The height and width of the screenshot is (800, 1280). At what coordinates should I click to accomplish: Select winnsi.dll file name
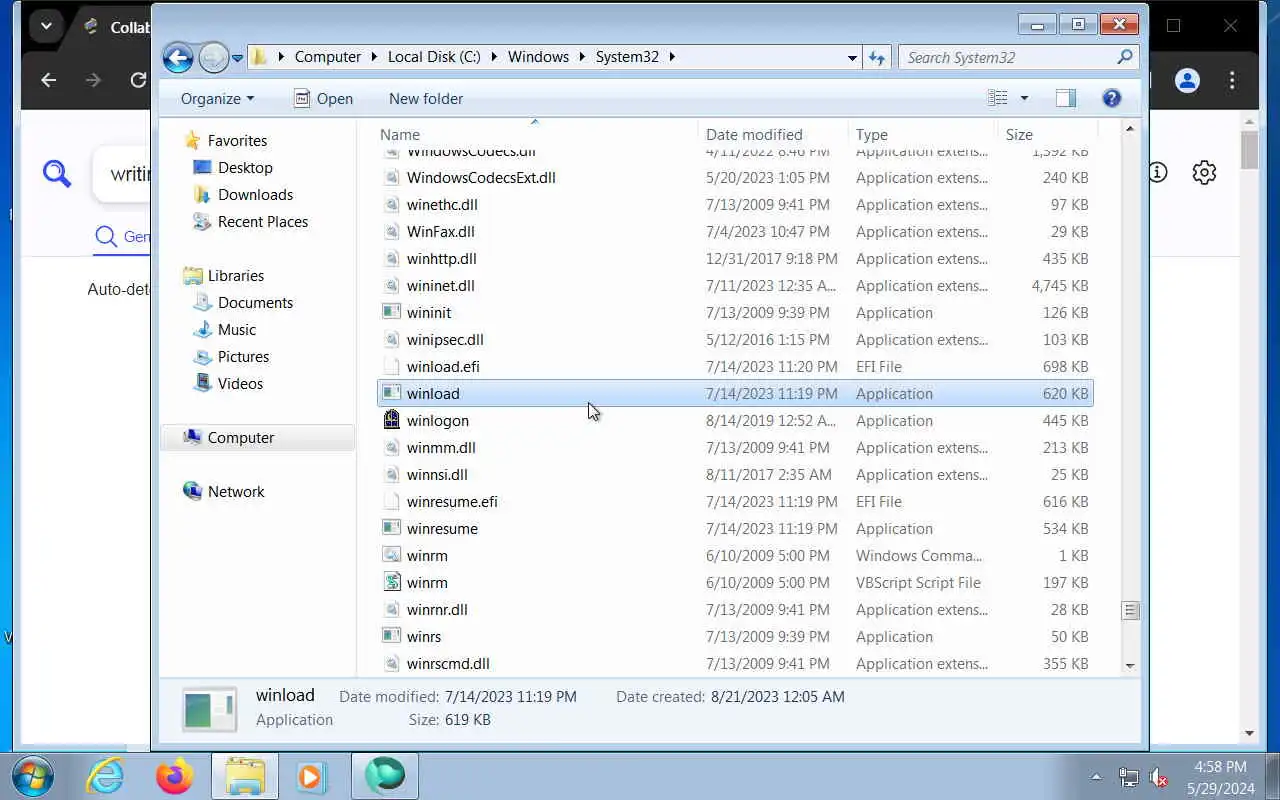coord(437,475)
